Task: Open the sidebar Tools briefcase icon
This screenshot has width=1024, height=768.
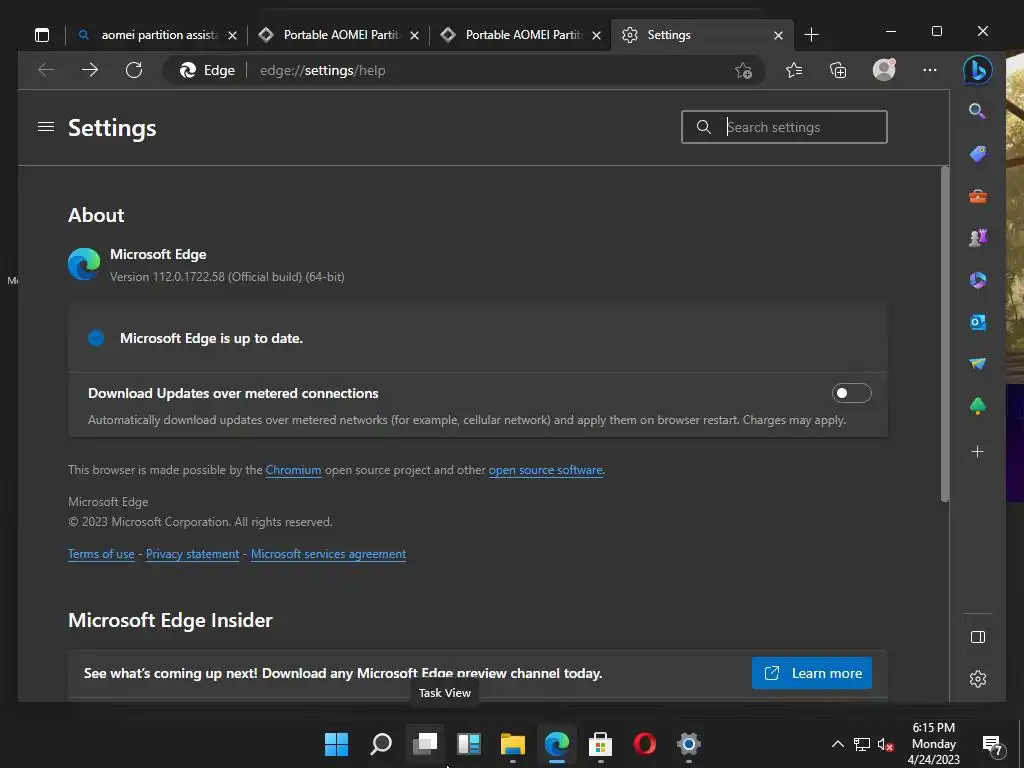Action: (978, 196)
